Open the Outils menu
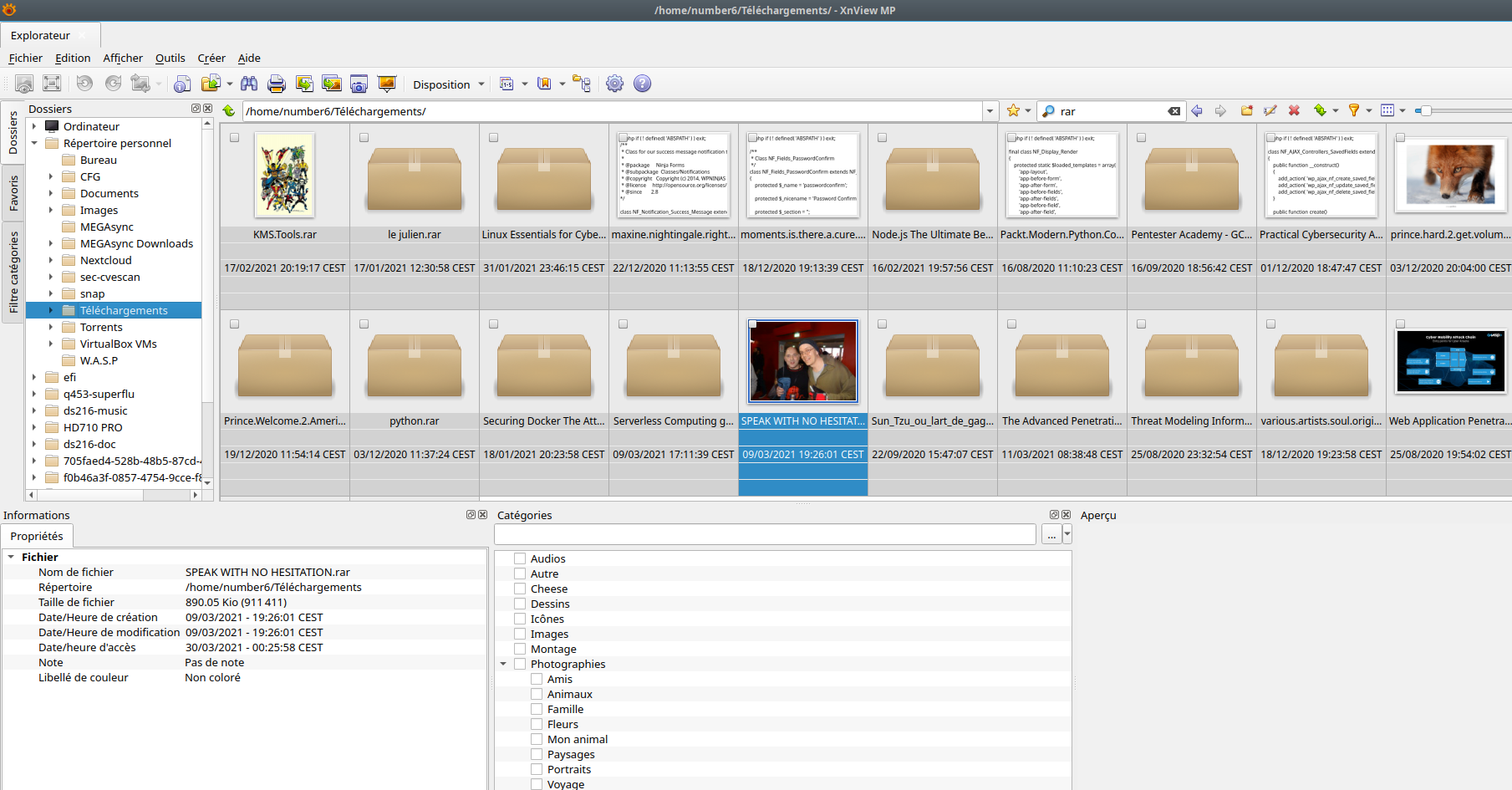 coord(170,58)
